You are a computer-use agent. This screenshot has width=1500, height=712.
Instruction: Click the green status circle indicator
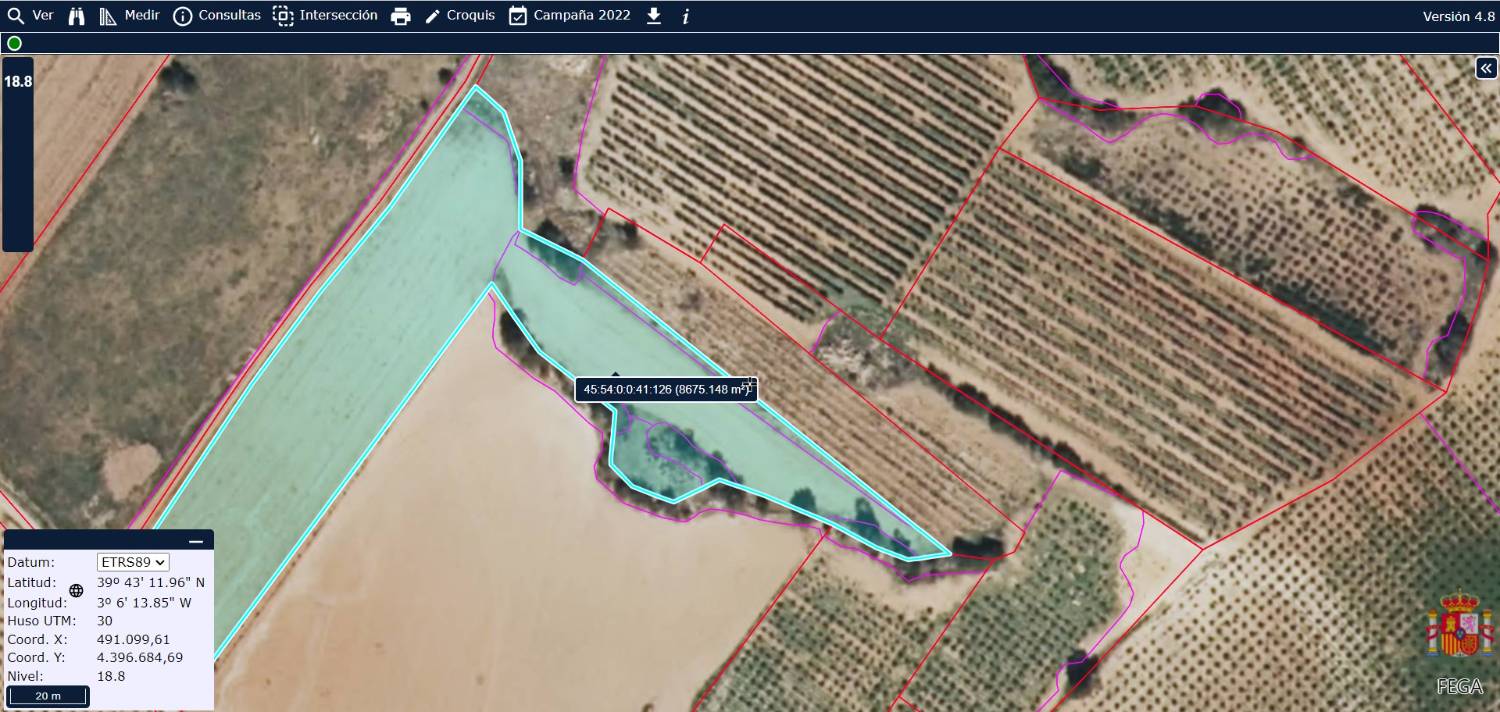tap(14, 43)
